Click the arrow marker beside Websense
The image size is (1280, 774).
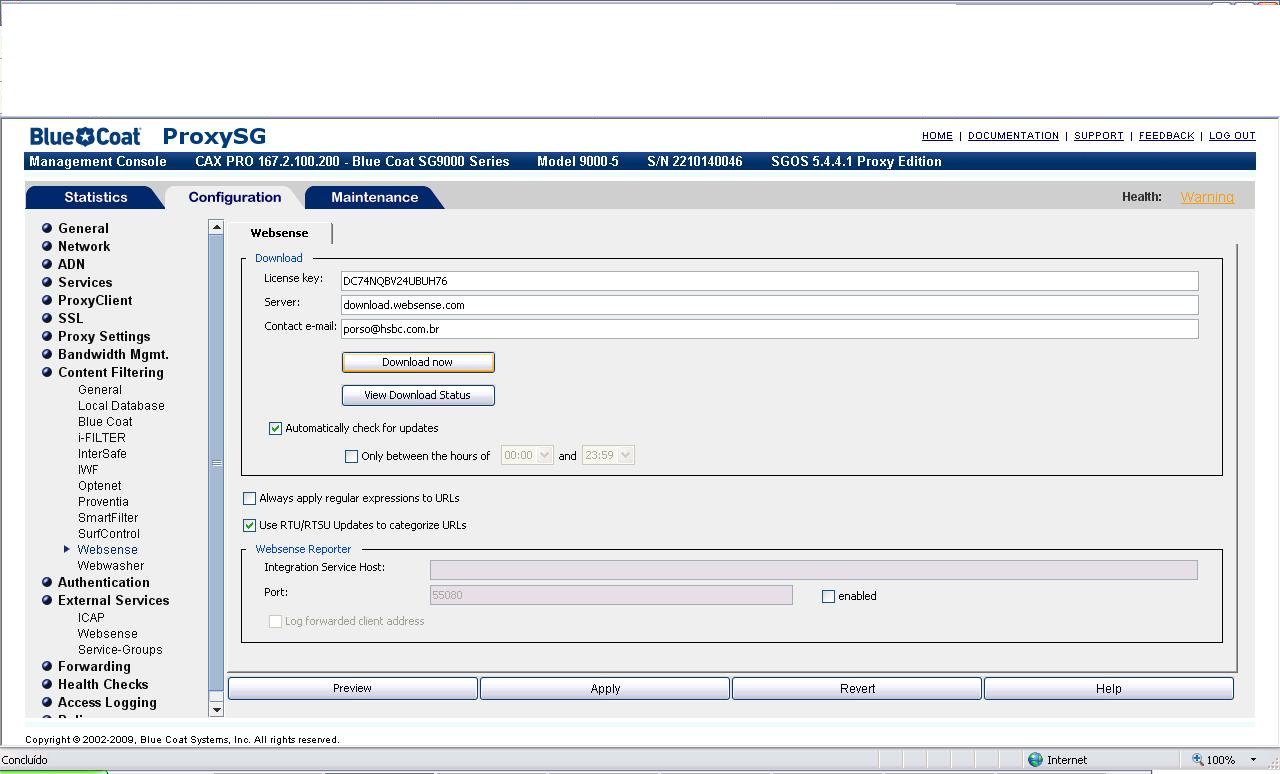tap(67, 549)
